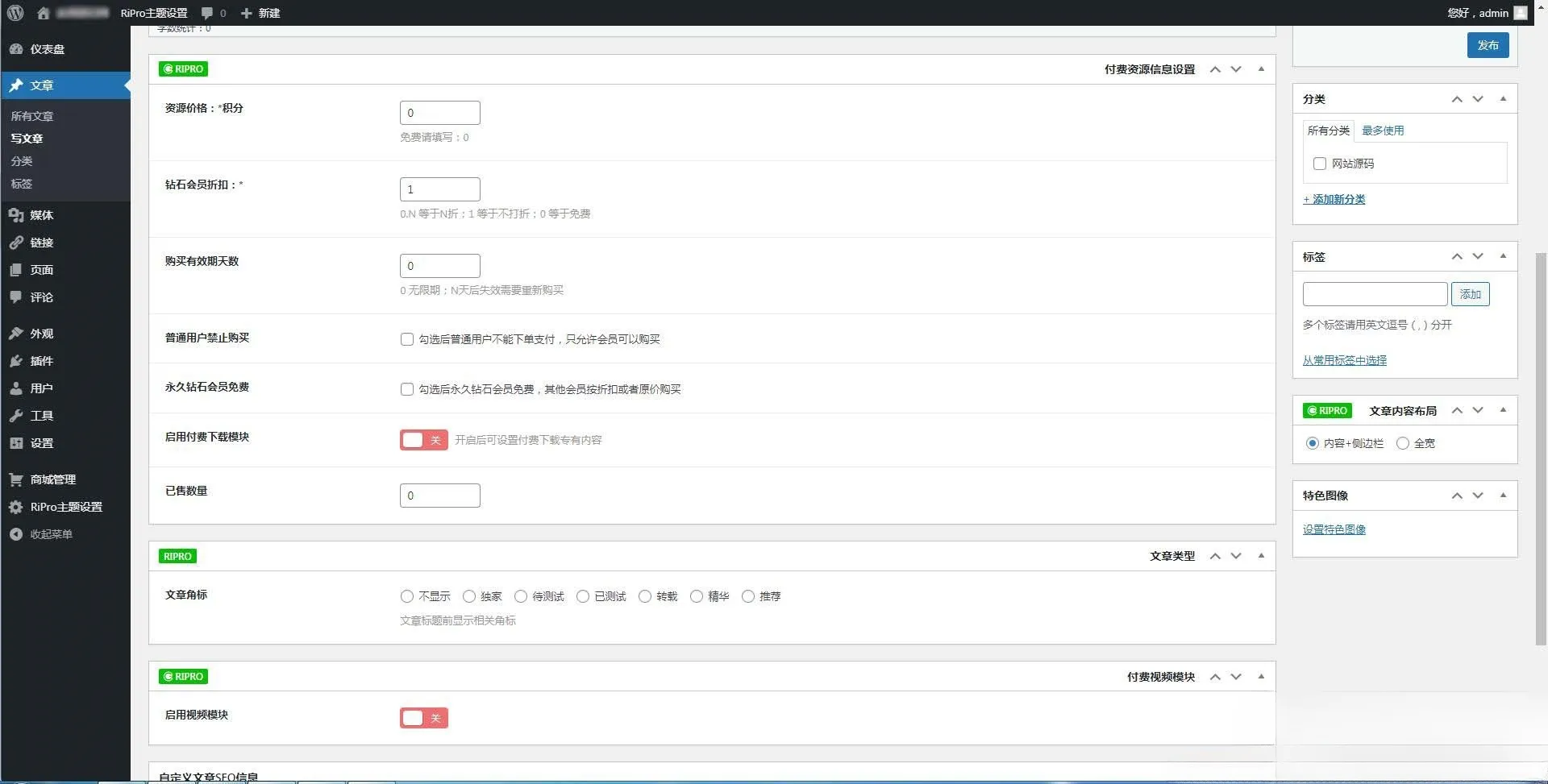Screen dimensions: 1548x784
Task: Click 添加新分类 link
Action: coord(1334,199)
